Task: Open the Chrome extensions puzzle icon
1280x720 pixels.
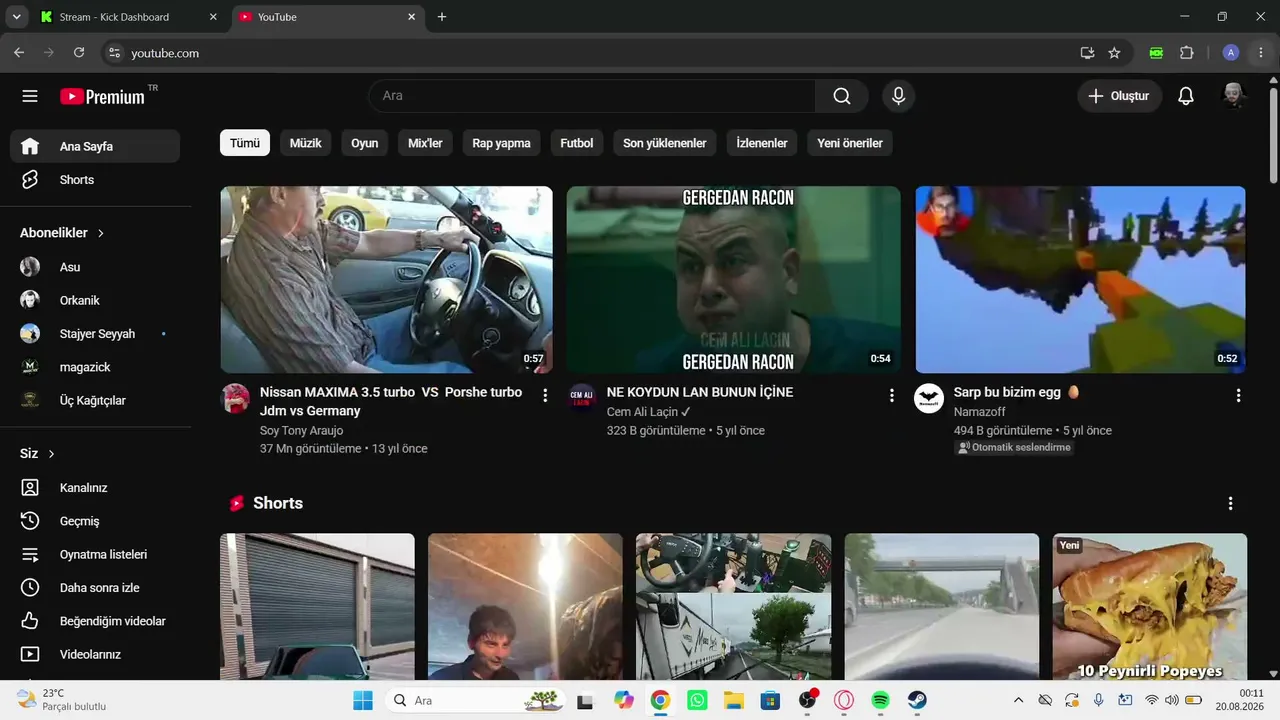Action: click(1187, 53)
